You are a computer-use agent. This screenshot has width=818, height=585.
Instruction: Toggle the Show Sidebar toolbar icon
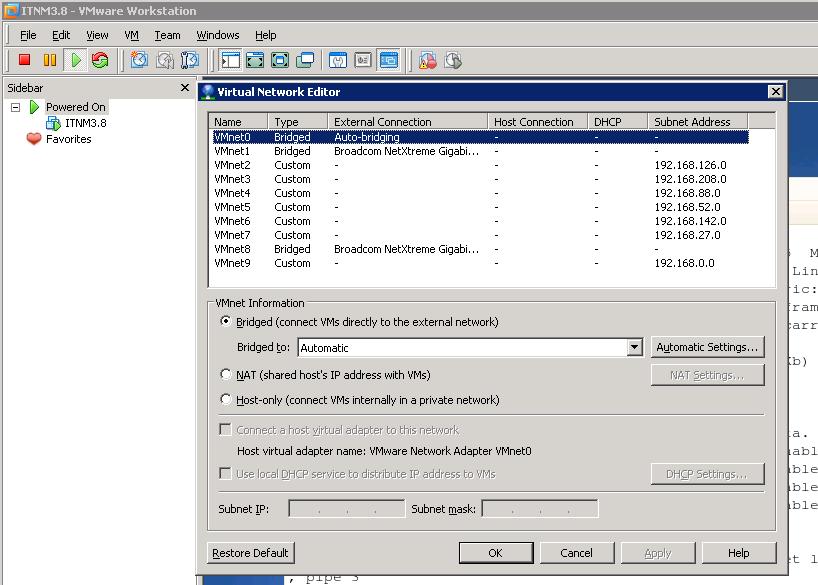click(230, 60)
